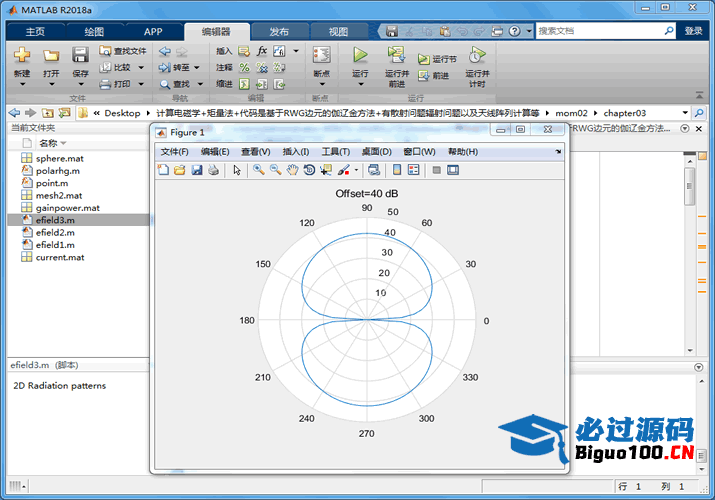715x500 pixels.
Task: Select the Zoom In tool in Figure 1
Action: pyautogui.click(x=259, y=170)
